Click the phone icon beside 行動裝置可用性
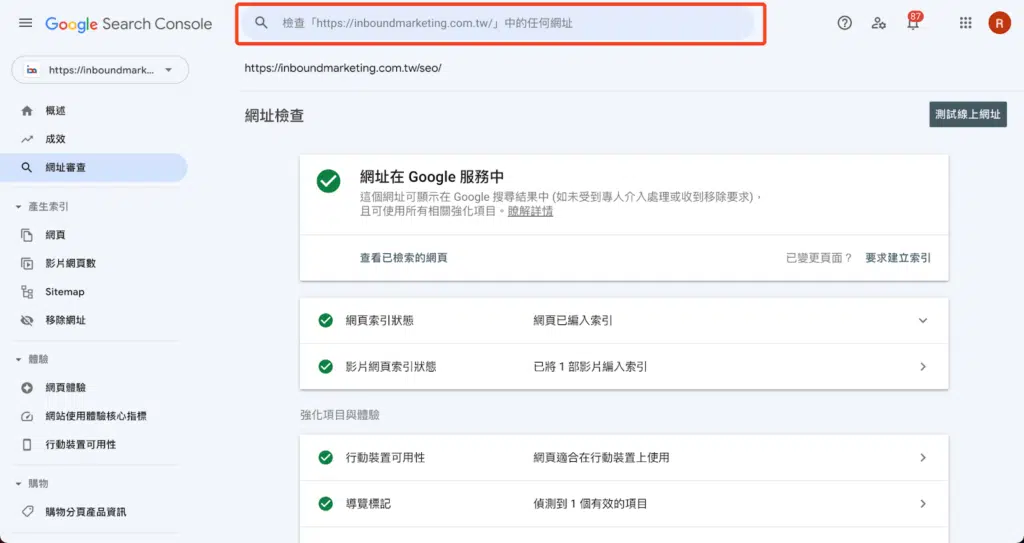This screenshot has width=1024, height=543. click(27, 445)
